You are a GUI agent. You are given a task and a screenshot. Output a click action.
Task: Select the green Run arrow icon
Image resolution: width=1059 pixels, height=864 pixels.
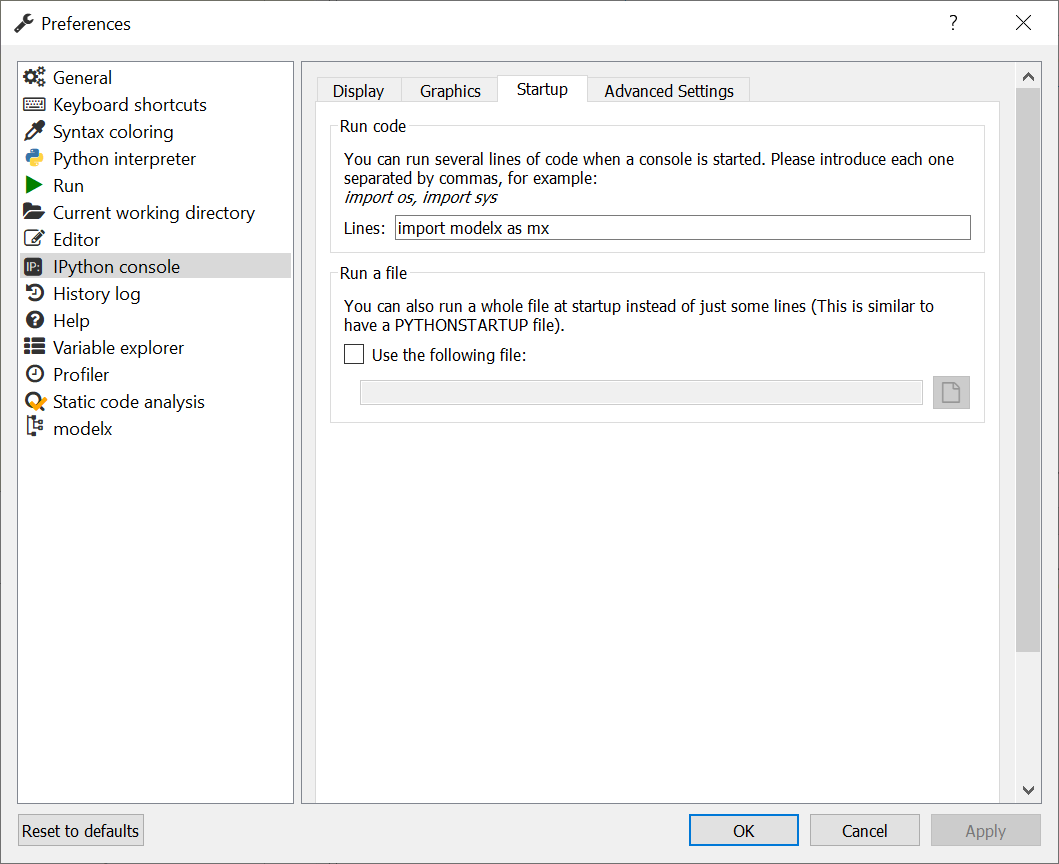[35, 185]
